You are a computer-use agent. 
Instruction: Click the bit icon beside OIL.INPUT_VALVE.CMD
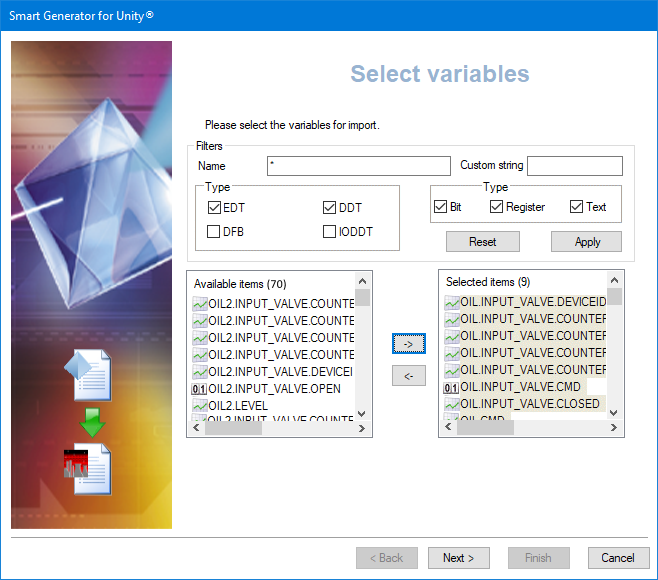(451, 387)
